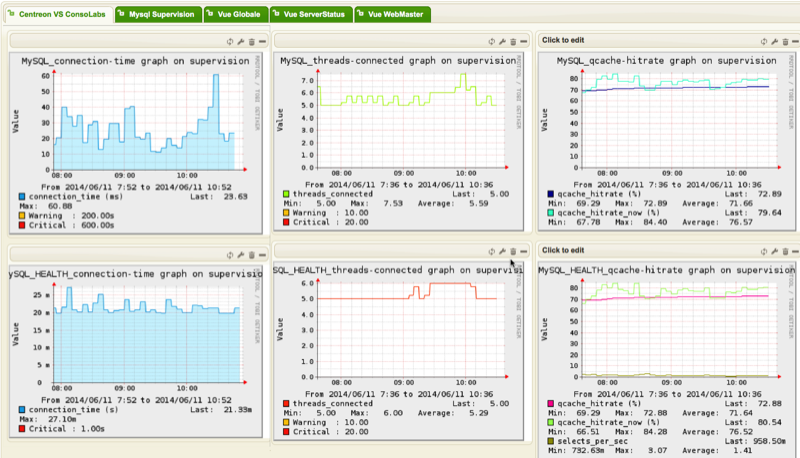Open the Vue ServerStatus tab
This screenshot has width=800, height=458.
click(313, 15)
